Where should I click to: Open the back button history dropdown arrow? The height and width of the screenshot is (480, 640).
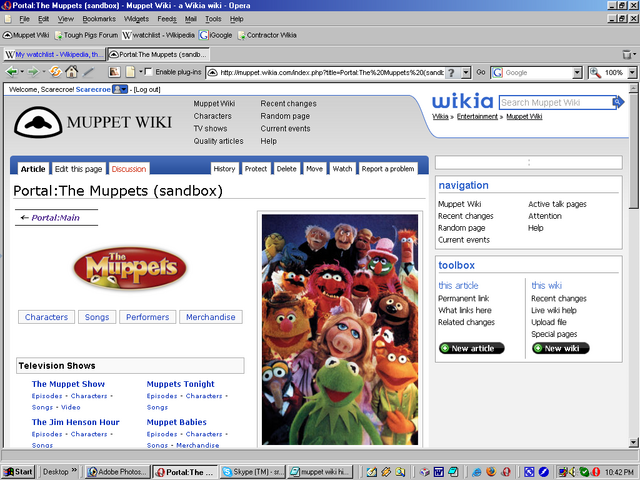point(22,72)
